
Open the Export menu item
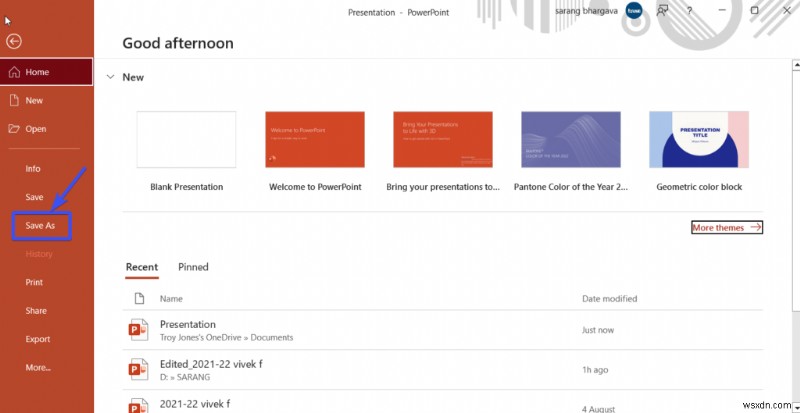pos(38,339)
